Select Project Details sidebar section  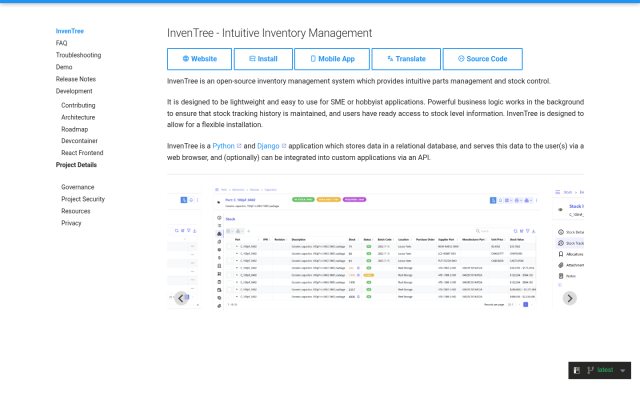click(76, 165)
